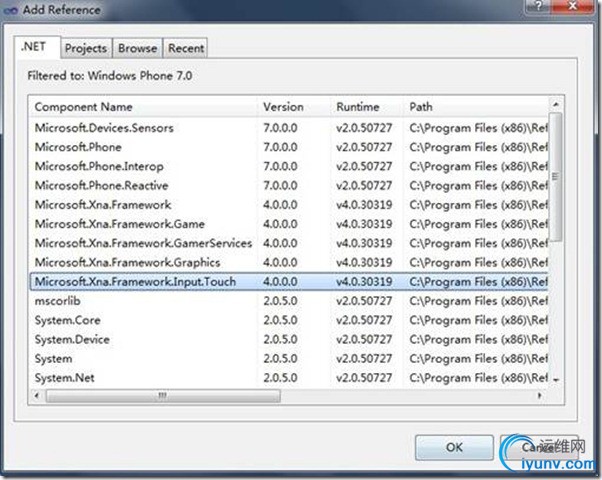Select the plain System component row
Screen dimensions: 602x480
coord(289,358)
